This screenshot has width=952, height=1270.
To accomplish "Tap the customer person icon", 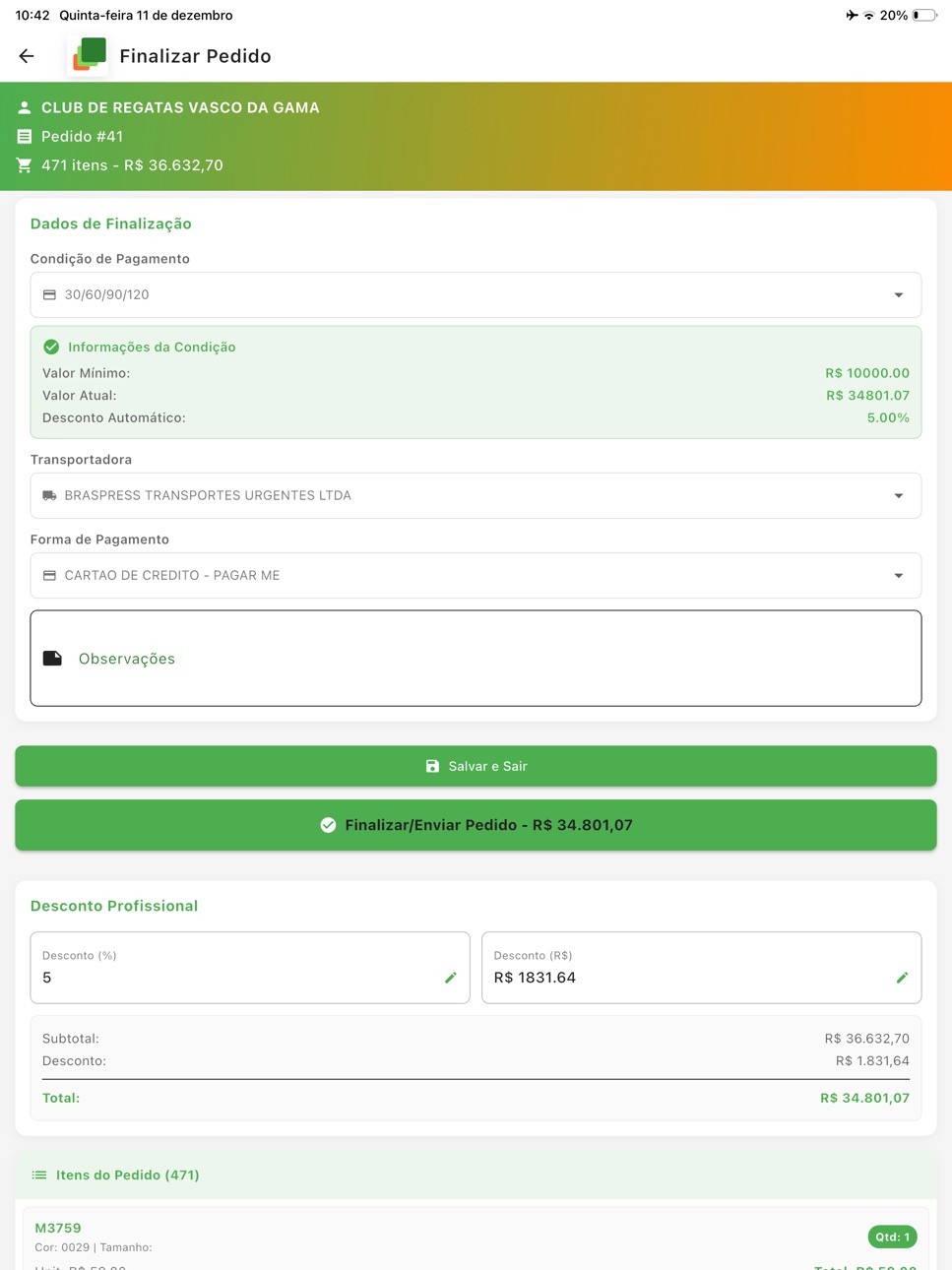I will [x=25, y=107].
